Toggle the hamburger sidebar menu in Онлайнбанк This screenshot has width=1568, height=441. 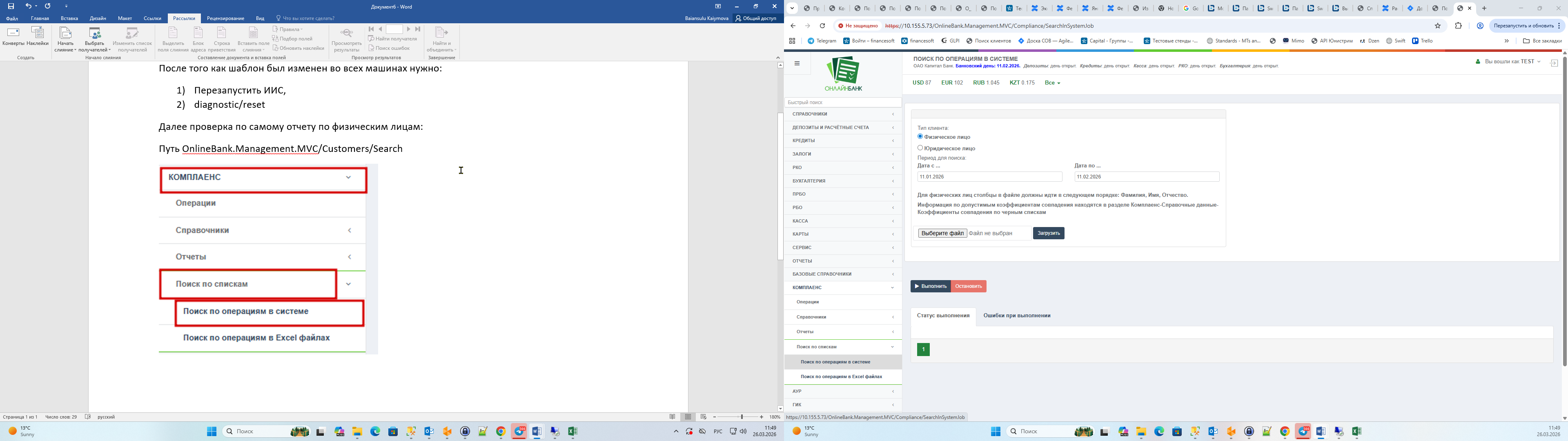coord(797,63)
